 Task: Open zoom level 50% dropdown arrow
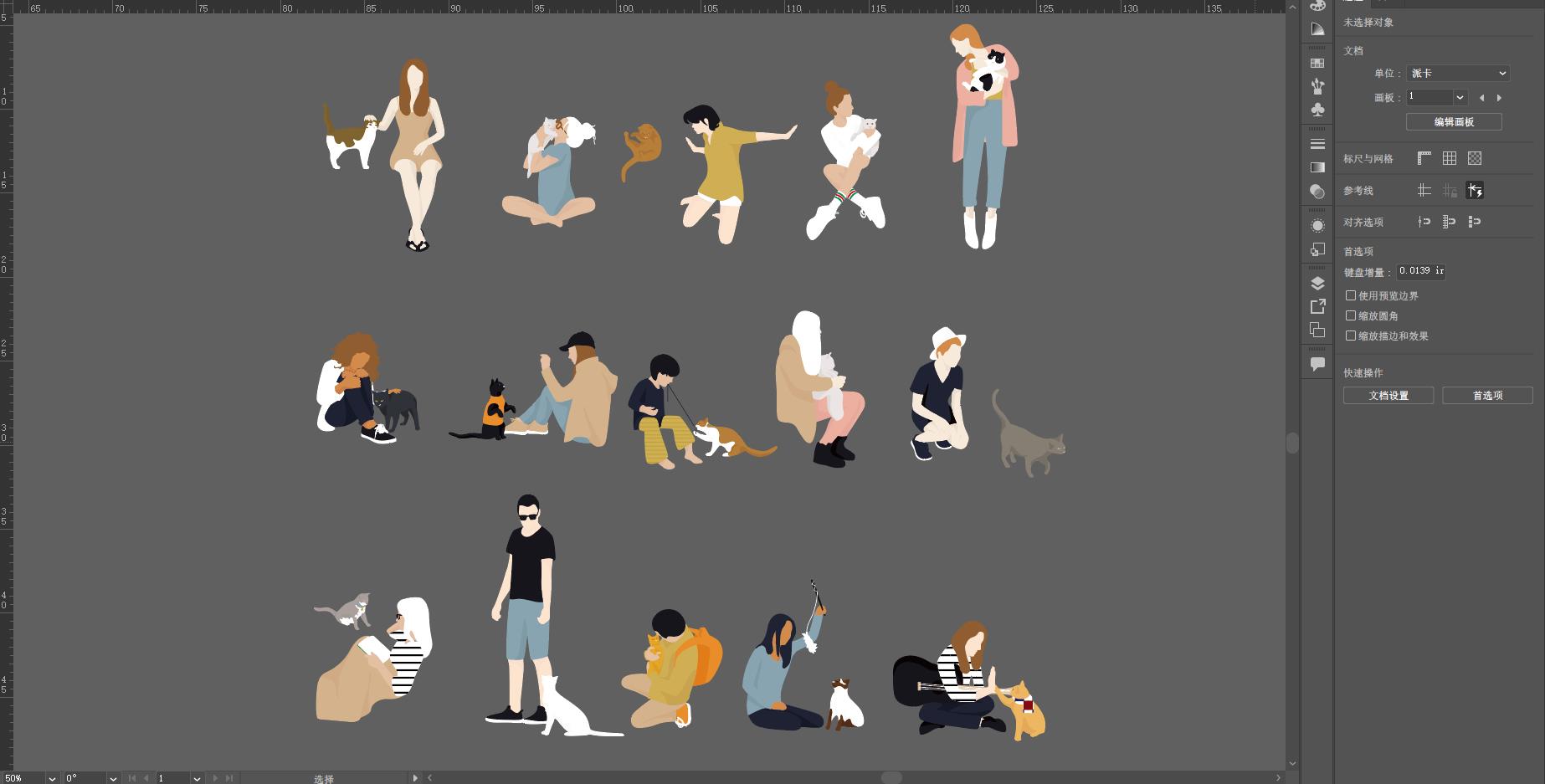(52, 778)
